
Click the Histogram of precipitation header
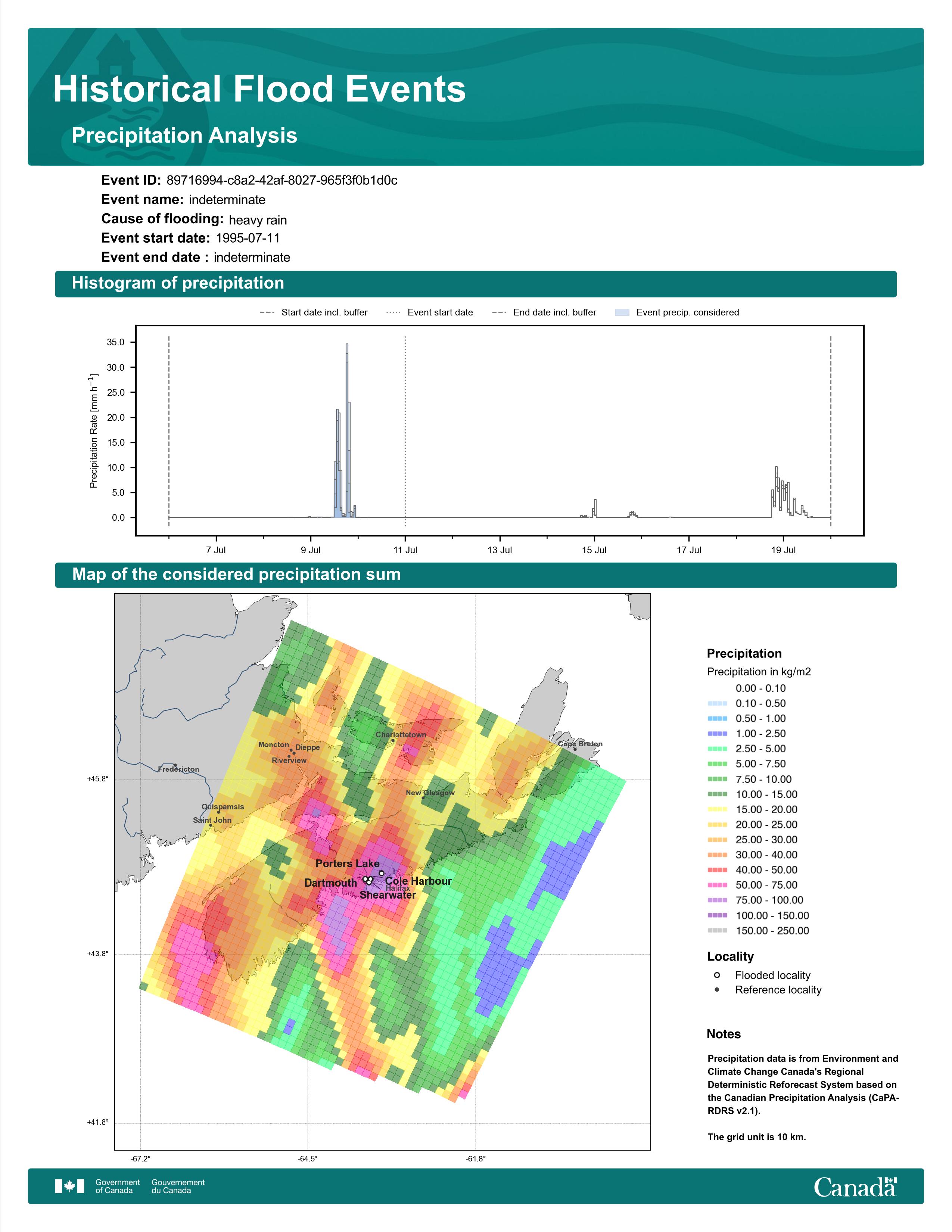pos(178,283)
